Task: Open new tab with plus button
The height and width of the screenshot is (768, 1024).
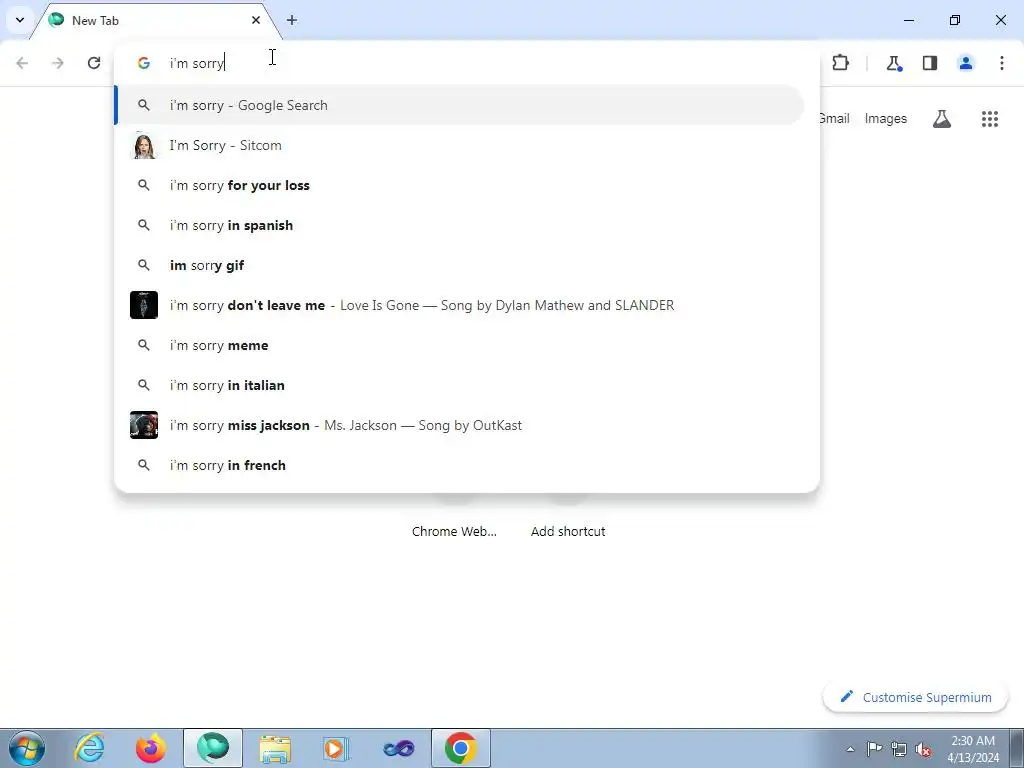Action: click(x=292, y=20)
